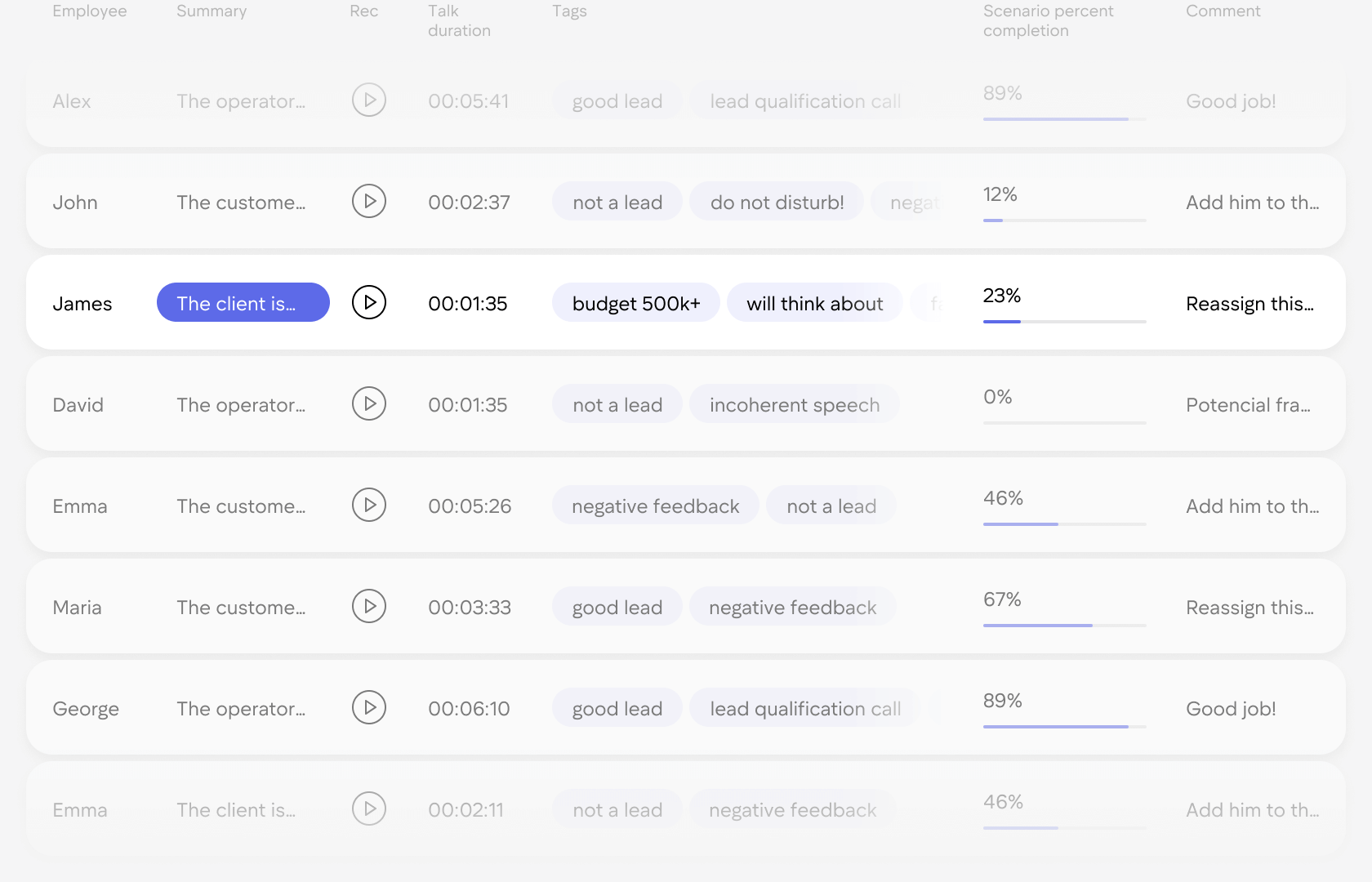Click 'lead qualification call' tag in Alex's row
Screen dimensions: 1372x882
pos(805,100)
